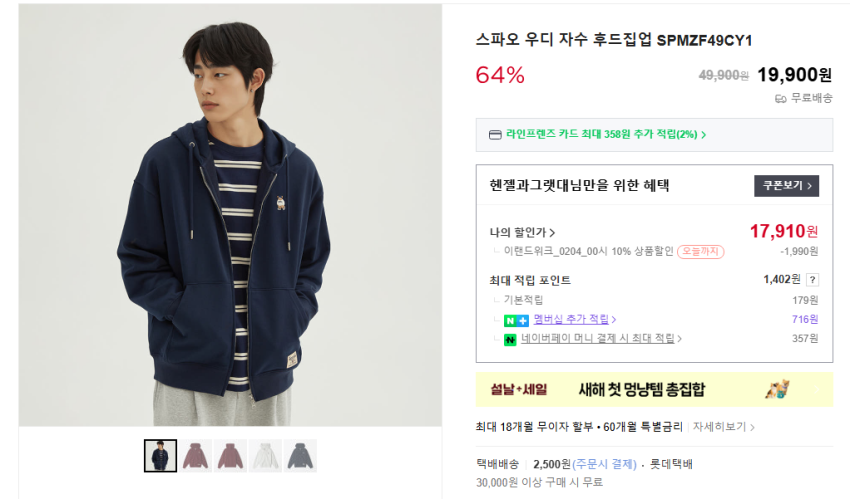850x499 pixels.
Task: Select the white hoodie thumbnail
Action: coord(266,456)
